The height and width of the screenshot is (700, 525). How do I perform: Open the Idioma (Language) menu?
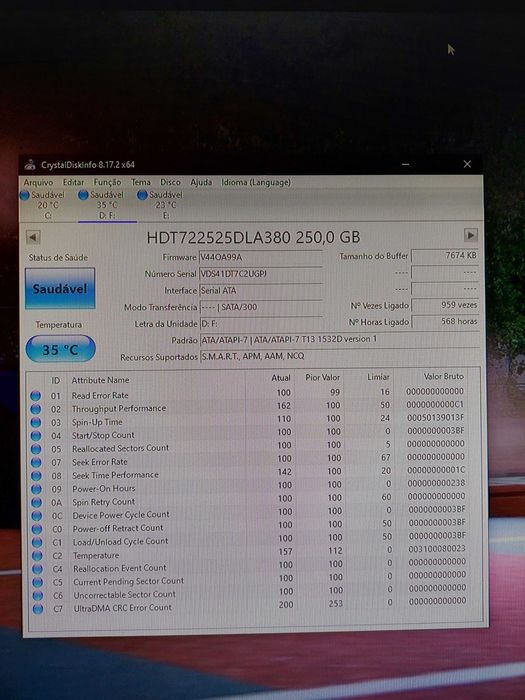coord(256,182)
